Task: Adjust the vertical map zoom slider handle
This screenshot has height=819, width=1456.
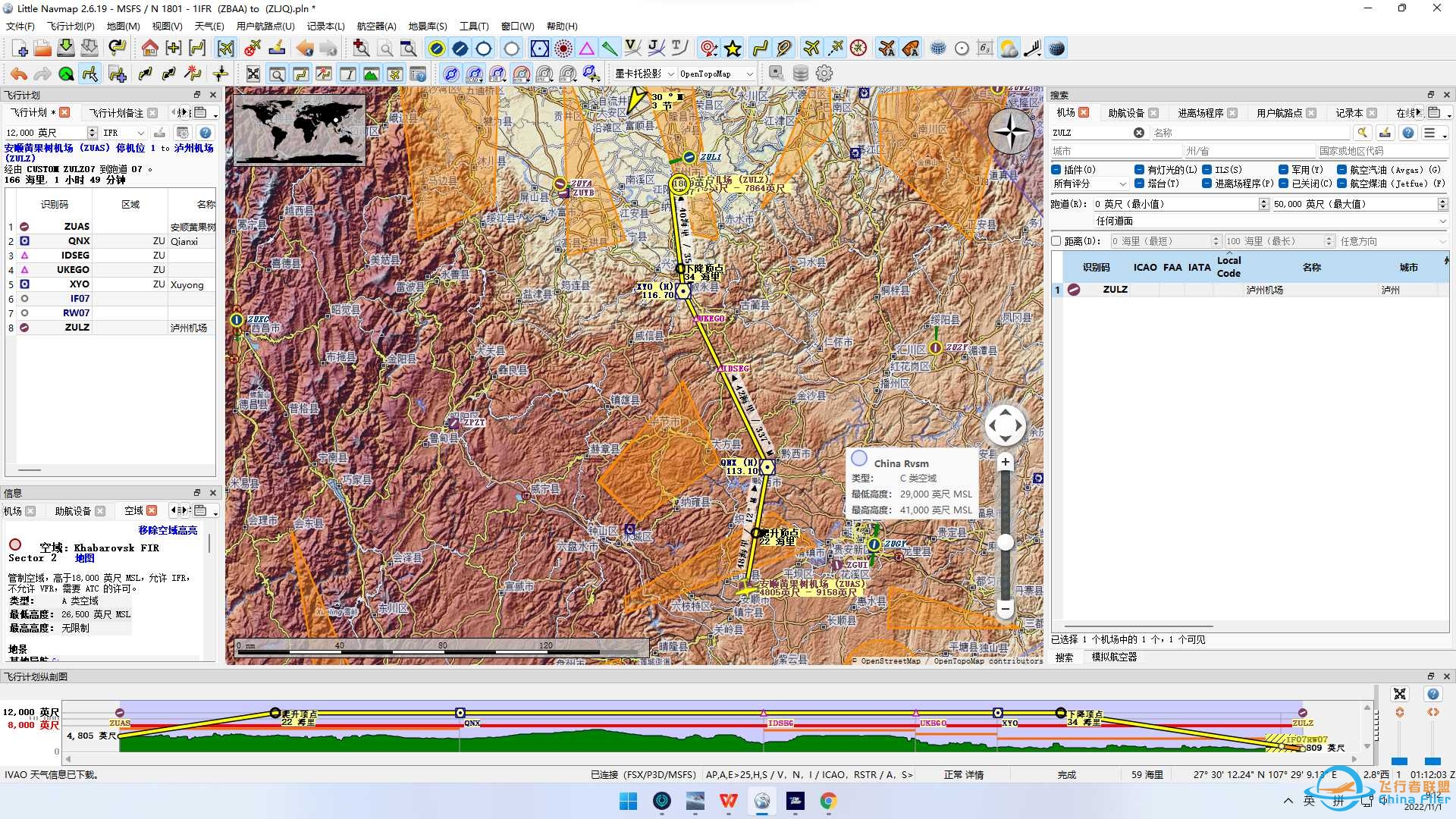Action: pyautogui.click(x=1005, y=542)
